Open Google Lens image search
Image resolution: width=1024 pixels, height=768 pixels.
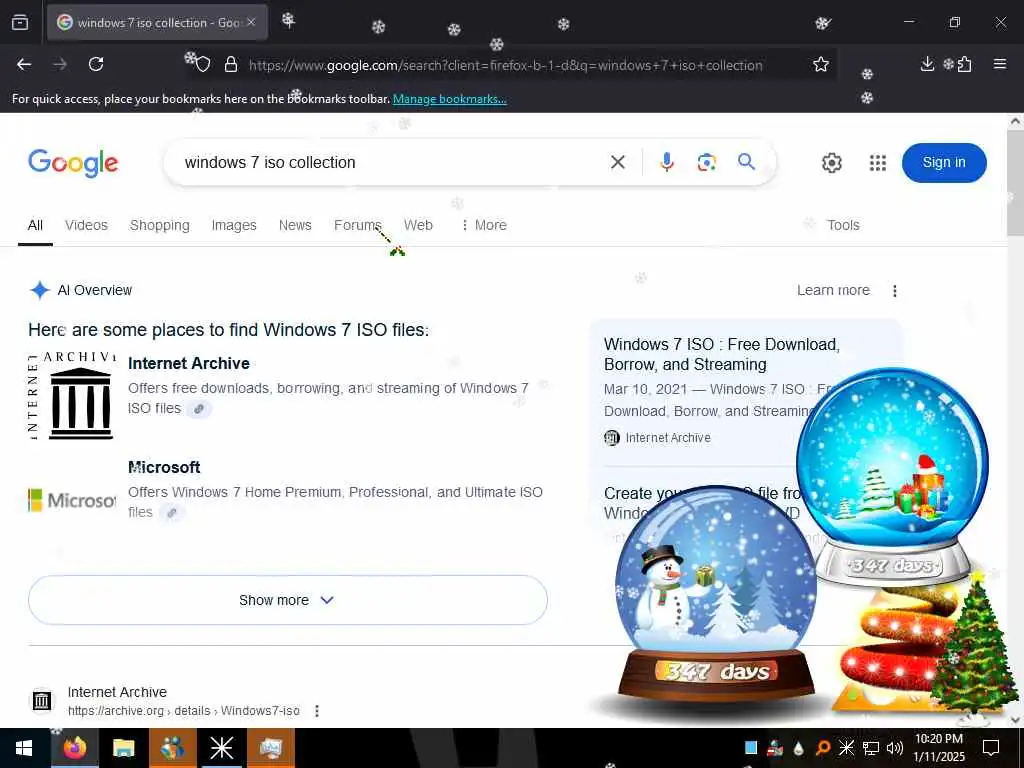pos(707,162)
